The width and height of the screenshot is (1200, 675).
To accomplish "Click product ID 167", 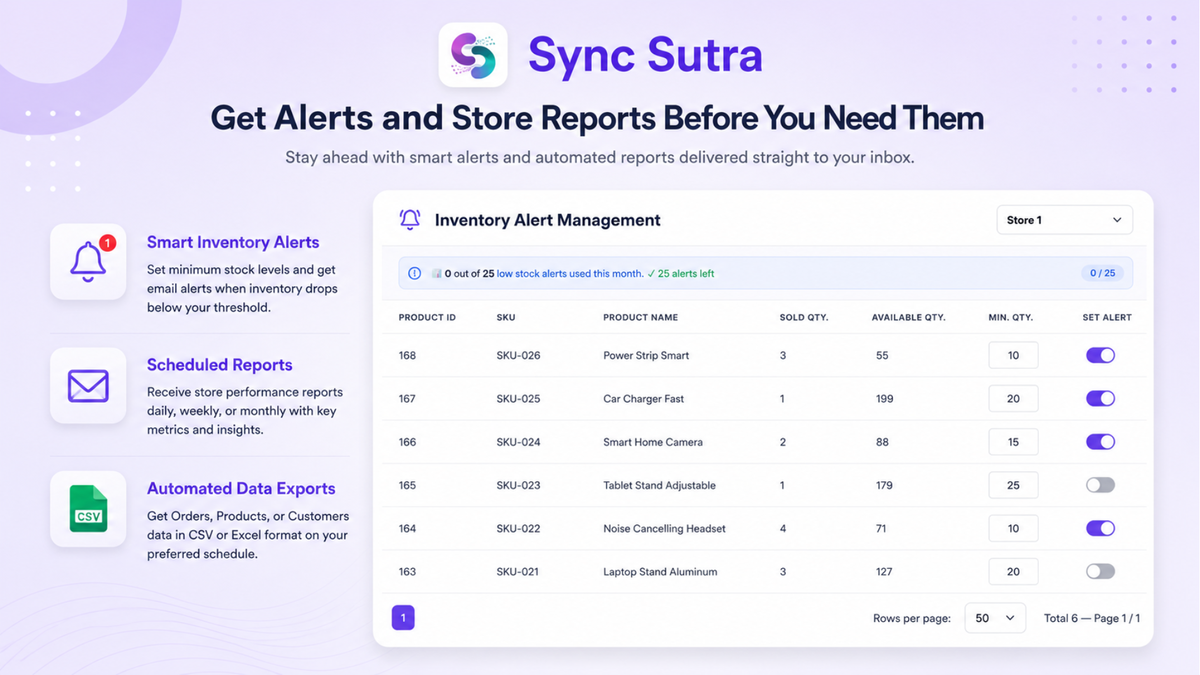I will click(407, 398).
